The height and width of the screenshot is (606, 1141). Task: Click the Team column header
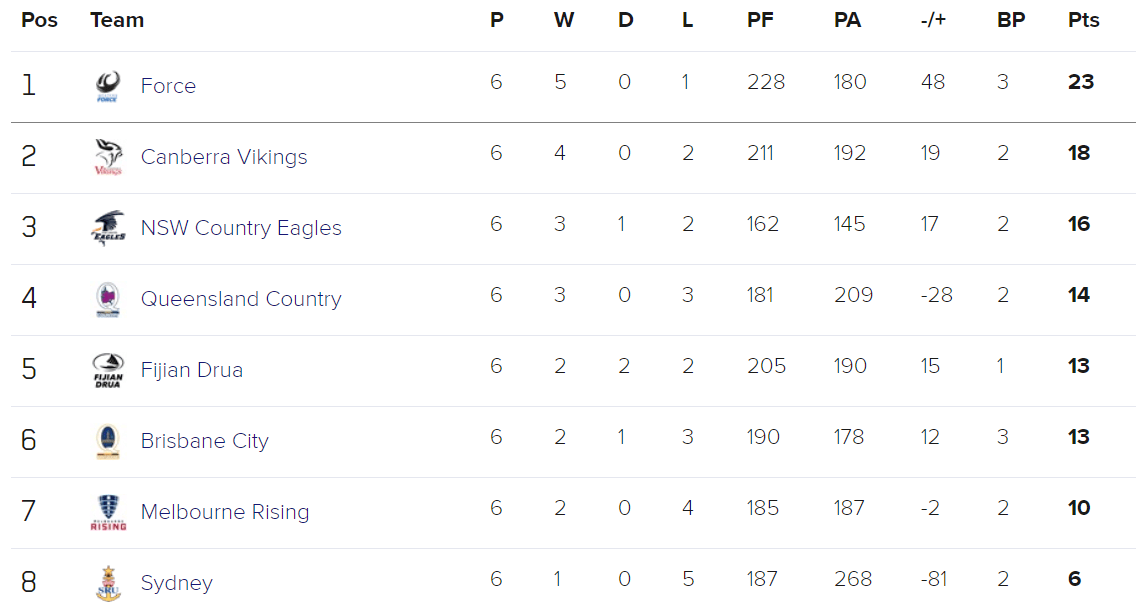point(117,20)
